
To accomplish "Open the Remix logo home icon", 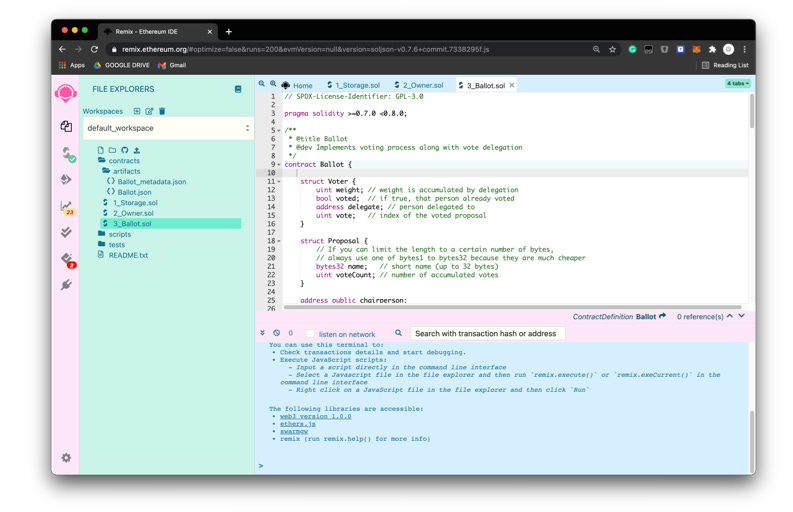I will pos(66,94).
